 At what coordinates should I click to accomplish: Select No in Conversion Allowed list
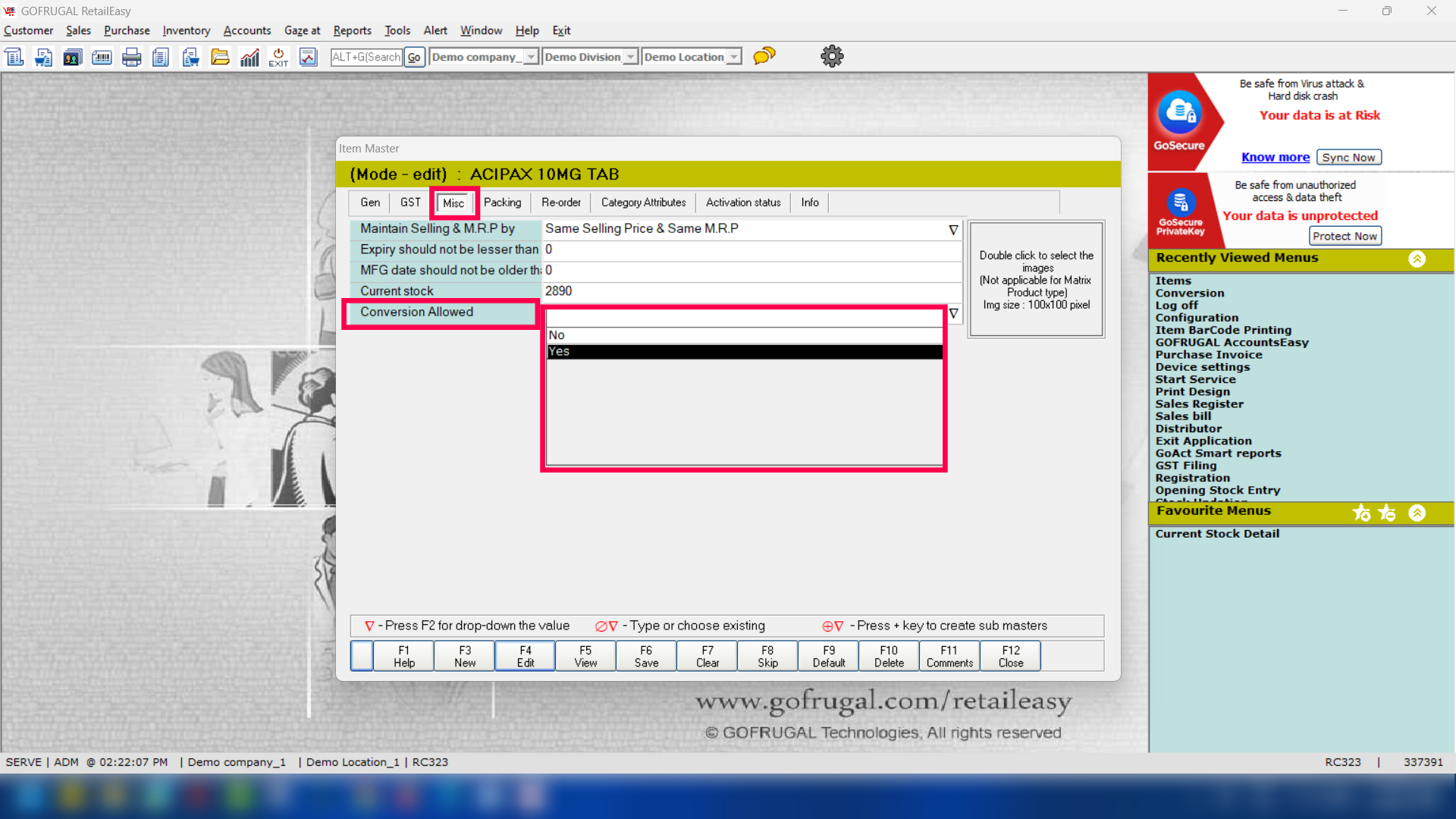tap(743, 335)
